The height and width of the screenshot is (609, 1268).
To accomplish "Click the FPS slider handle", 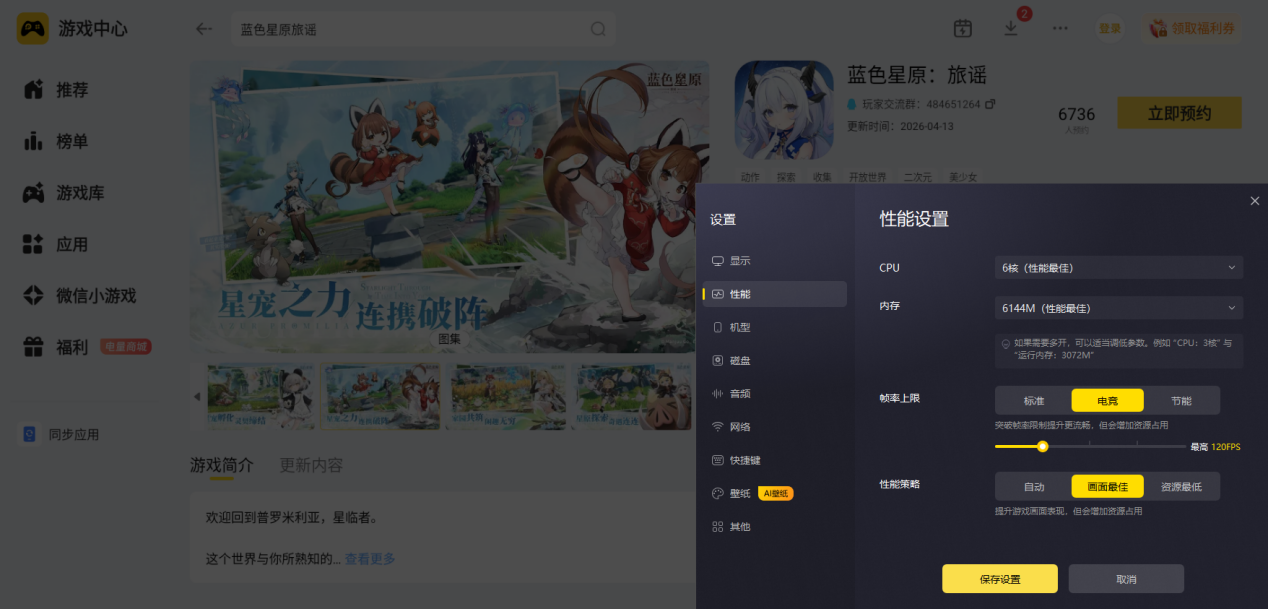I will [1042, 447].
